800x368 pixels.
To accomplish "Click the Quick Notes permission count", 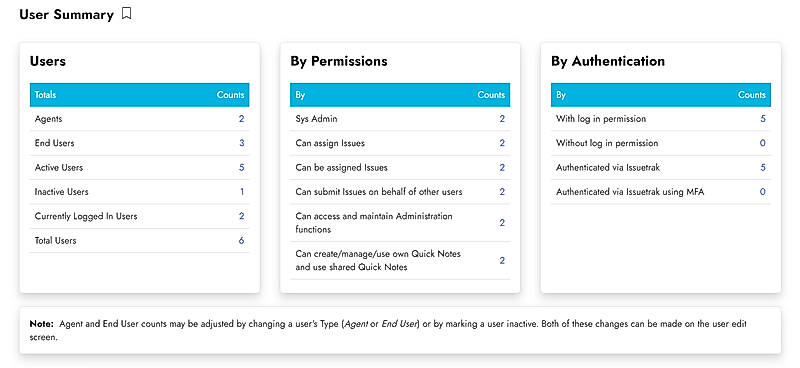I will (502, 261).
